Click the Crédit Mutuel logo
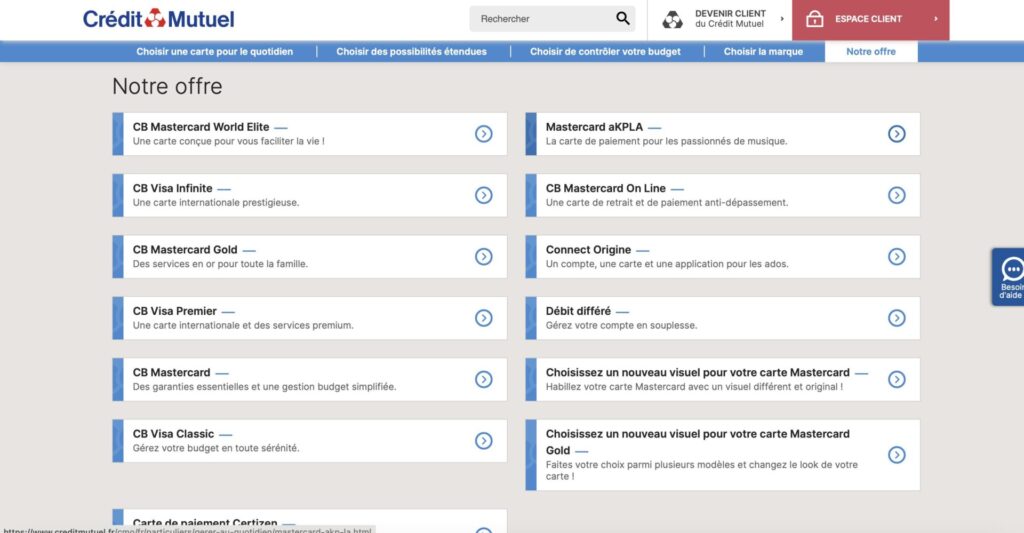 [x=159, y=19]
